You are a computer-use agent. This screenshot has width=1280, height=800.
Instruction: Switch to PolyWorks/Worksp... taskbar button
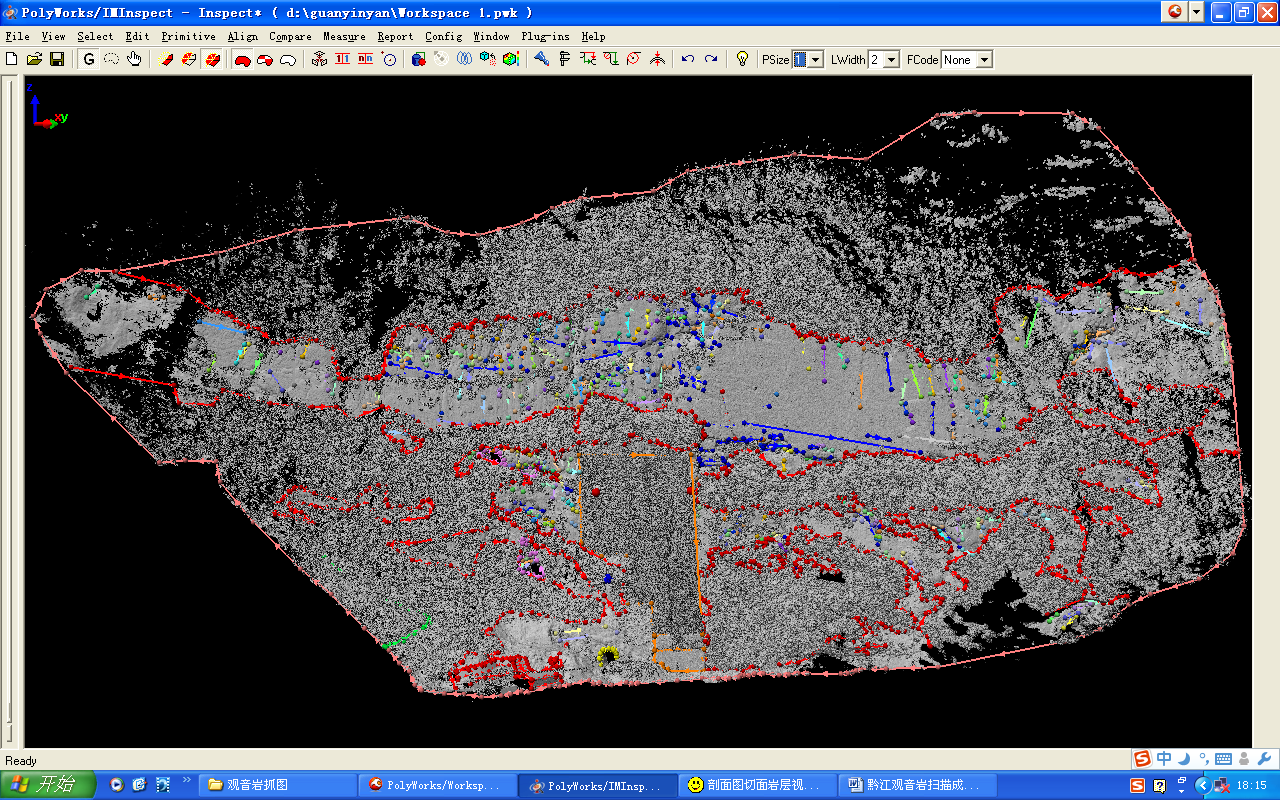[x=438, y=785]
